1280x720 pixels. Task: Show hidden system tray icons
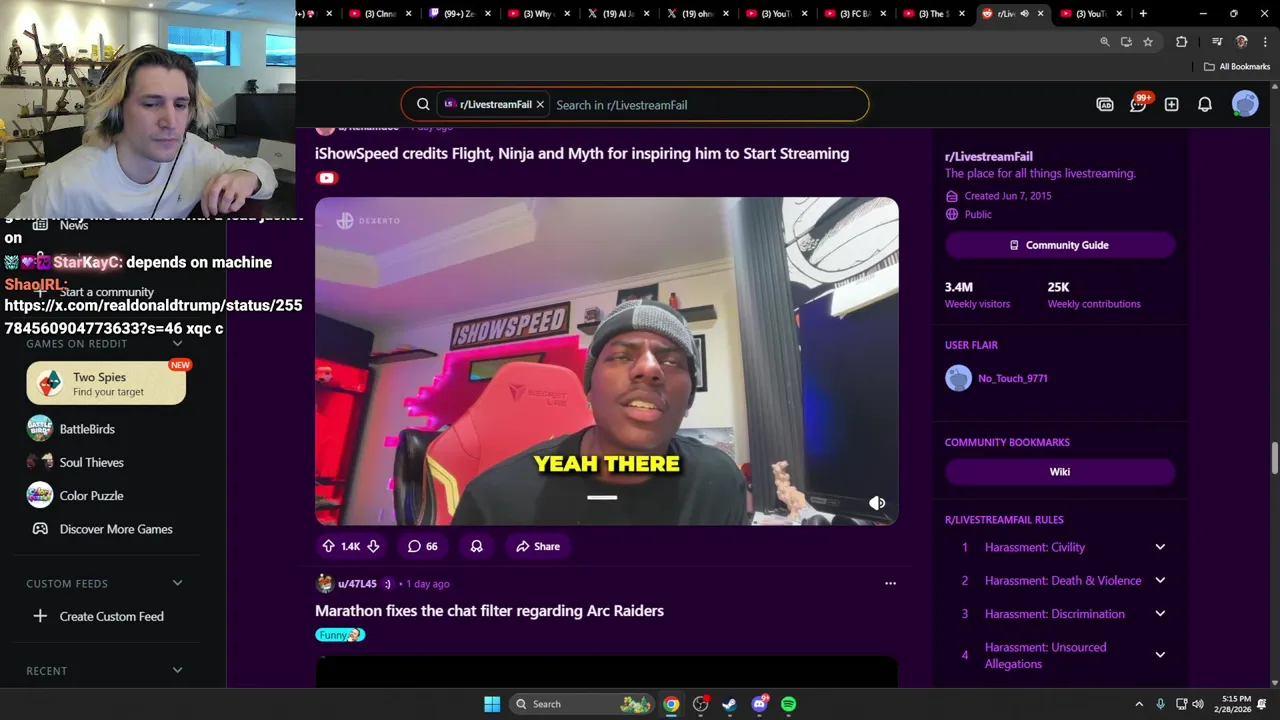point(1139,704)
